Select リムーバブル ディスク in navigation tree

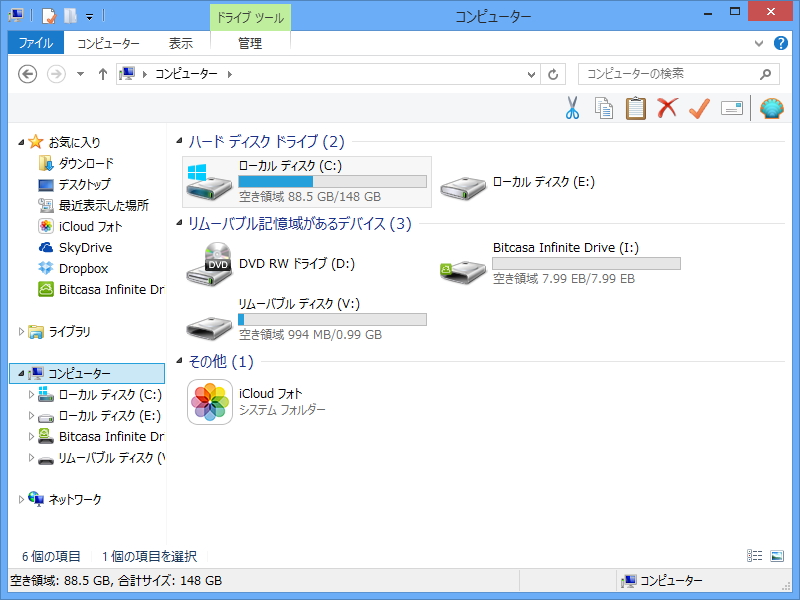tap(101, 458)
